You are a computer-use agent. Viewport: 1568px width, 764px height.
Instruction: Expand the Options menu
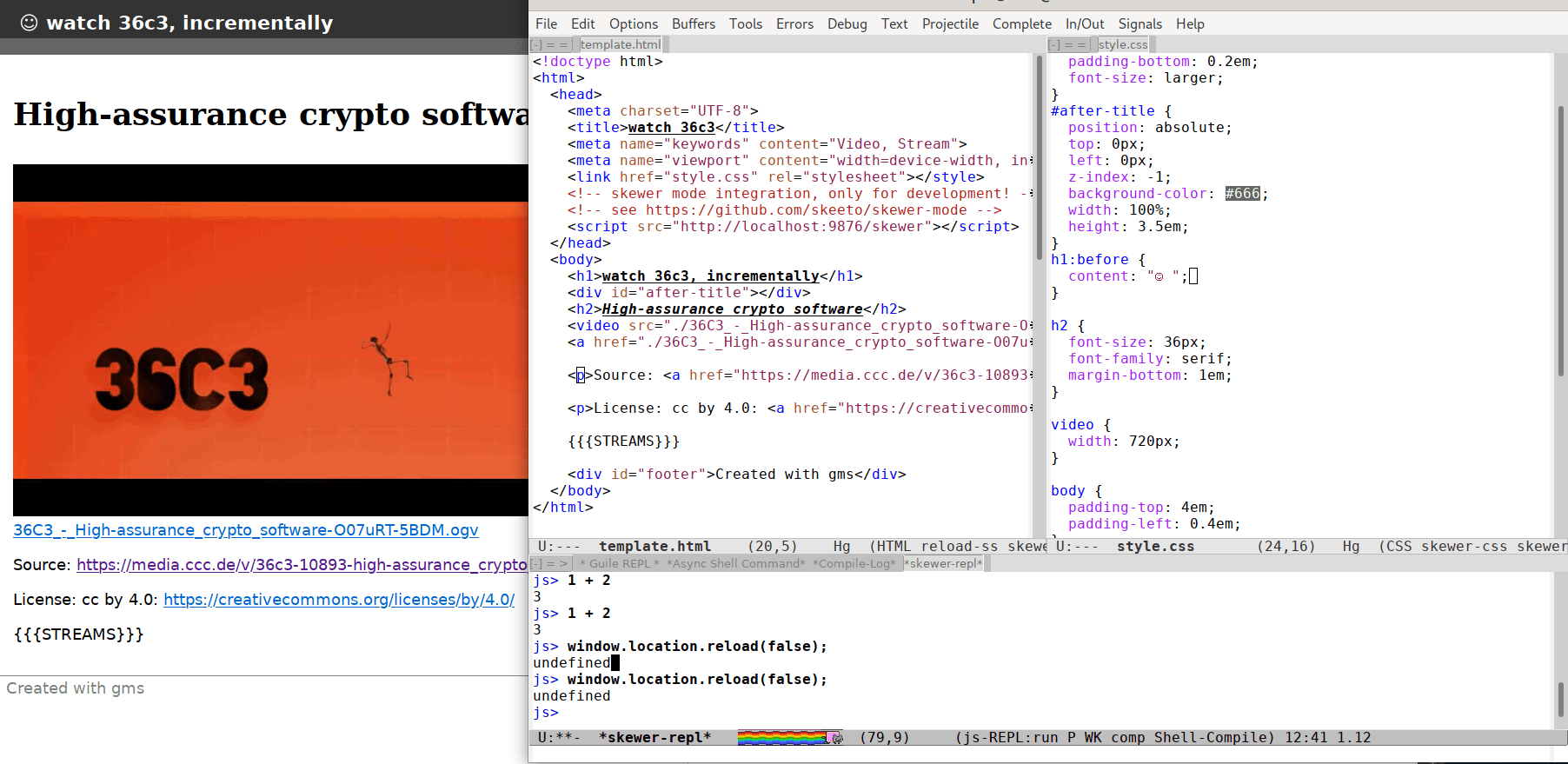[x=633, y=23]
